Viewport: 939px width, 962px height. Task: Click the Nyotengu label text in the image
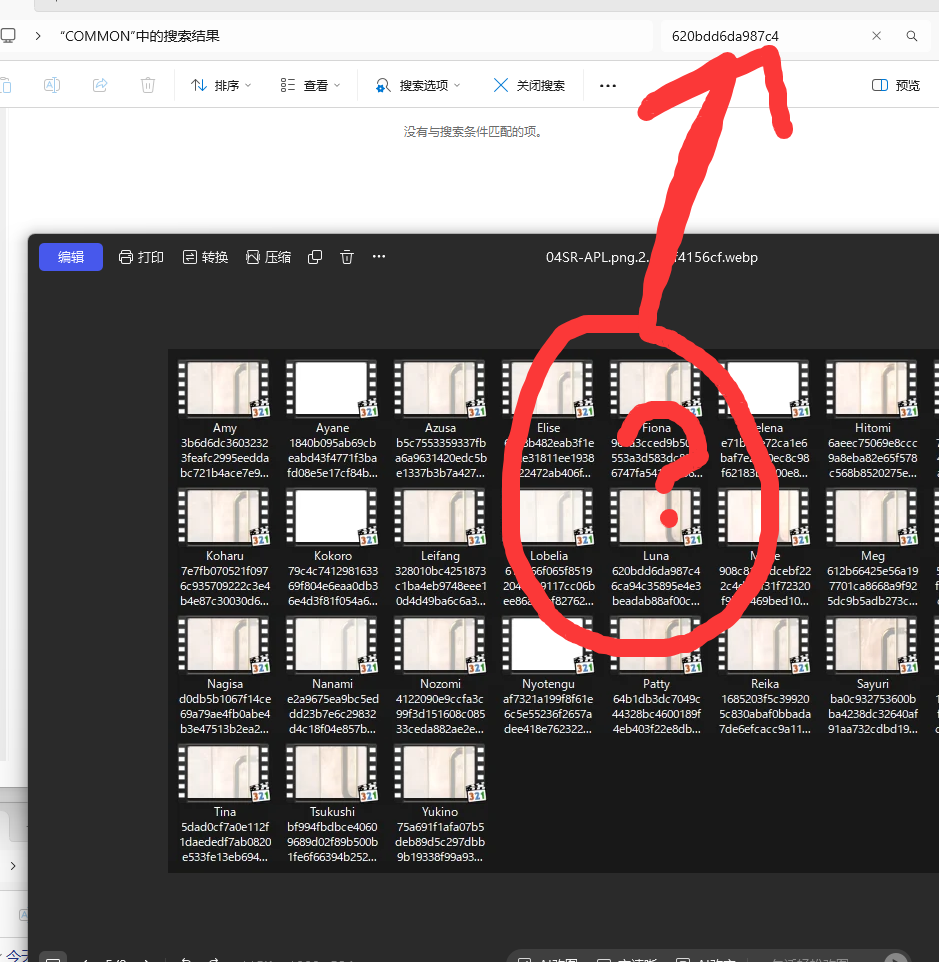(x=548, y=684)
